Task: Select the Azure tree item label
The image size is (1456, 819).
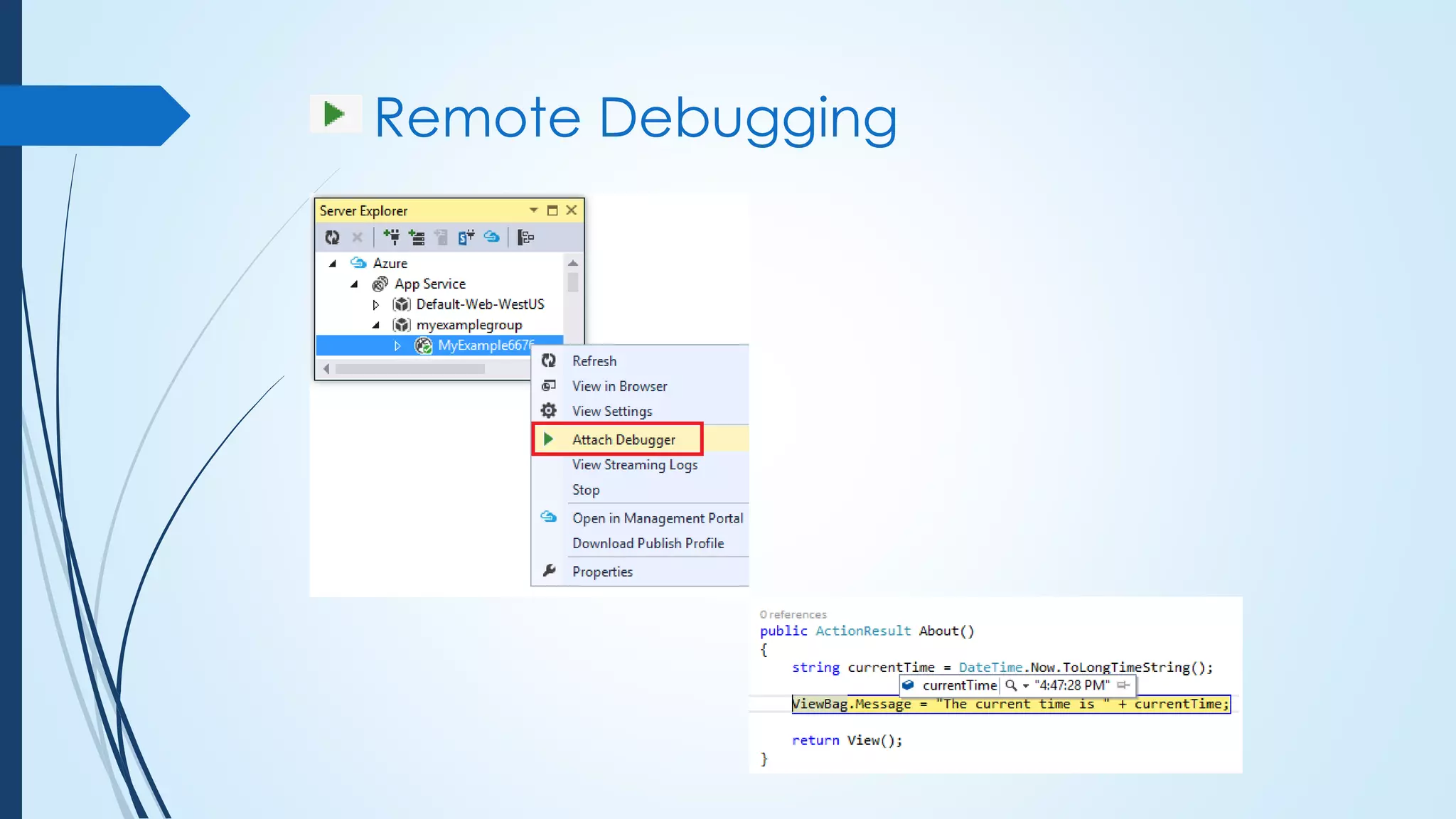Action: tap(390, 263)
